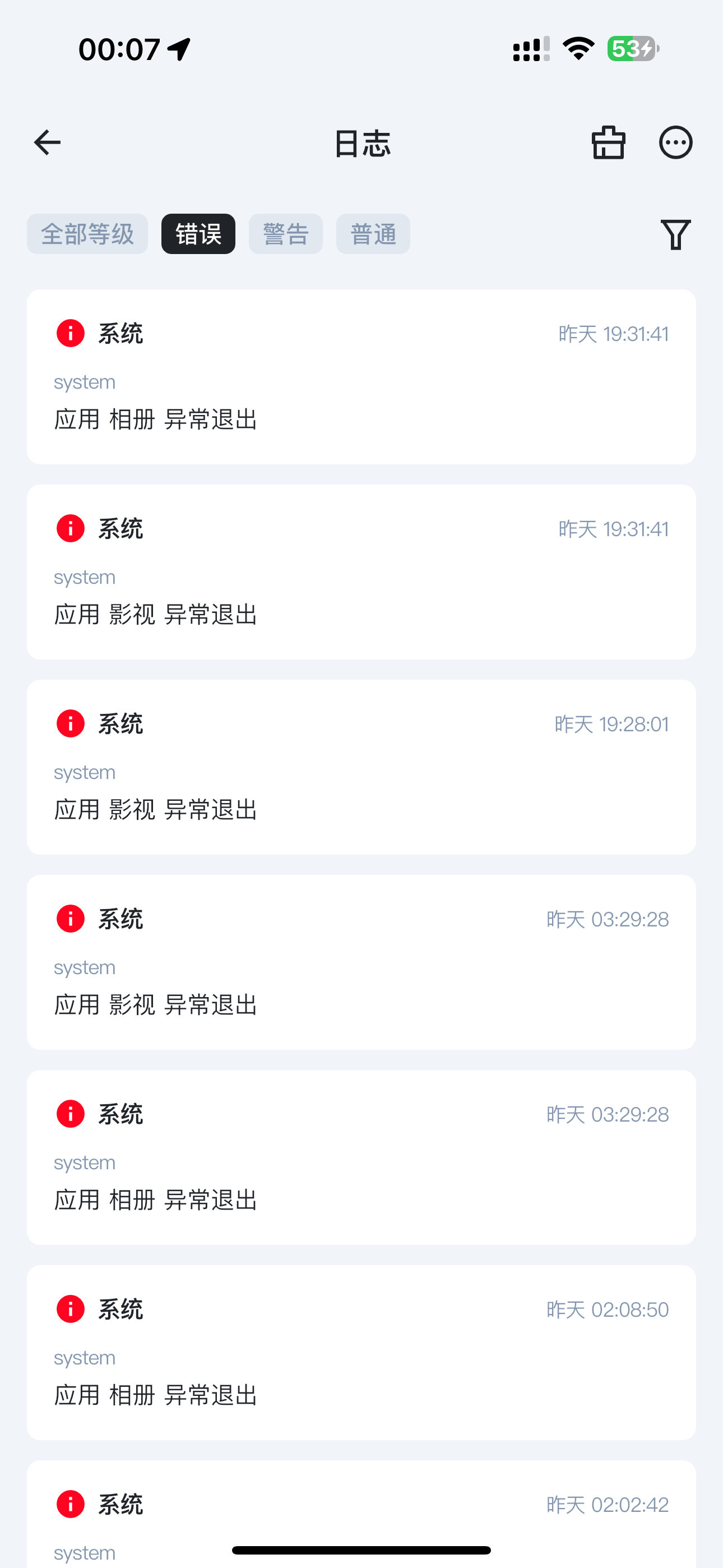Viewport: 723px width, 1568px height.
Task: Tap the home indicator bar
Action: coord(361,1549)
